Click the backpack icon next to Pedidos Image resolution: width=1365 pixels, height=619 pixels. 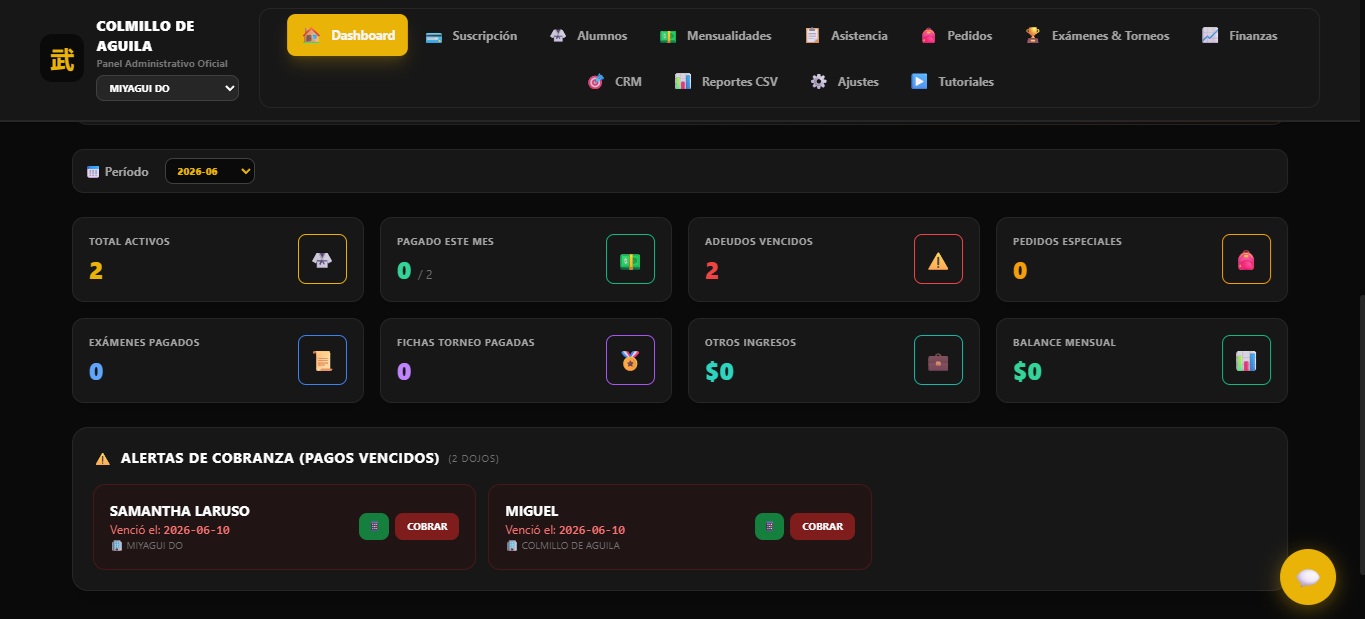928,36
